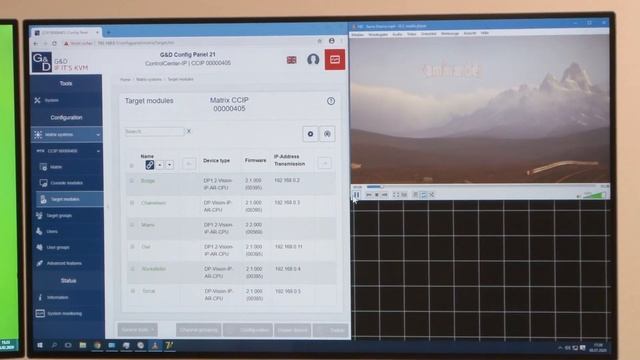Tick checkbox for the firmware 2.2.000 row
This screenshot has width=640, height=360.
[x=132, y=225]
